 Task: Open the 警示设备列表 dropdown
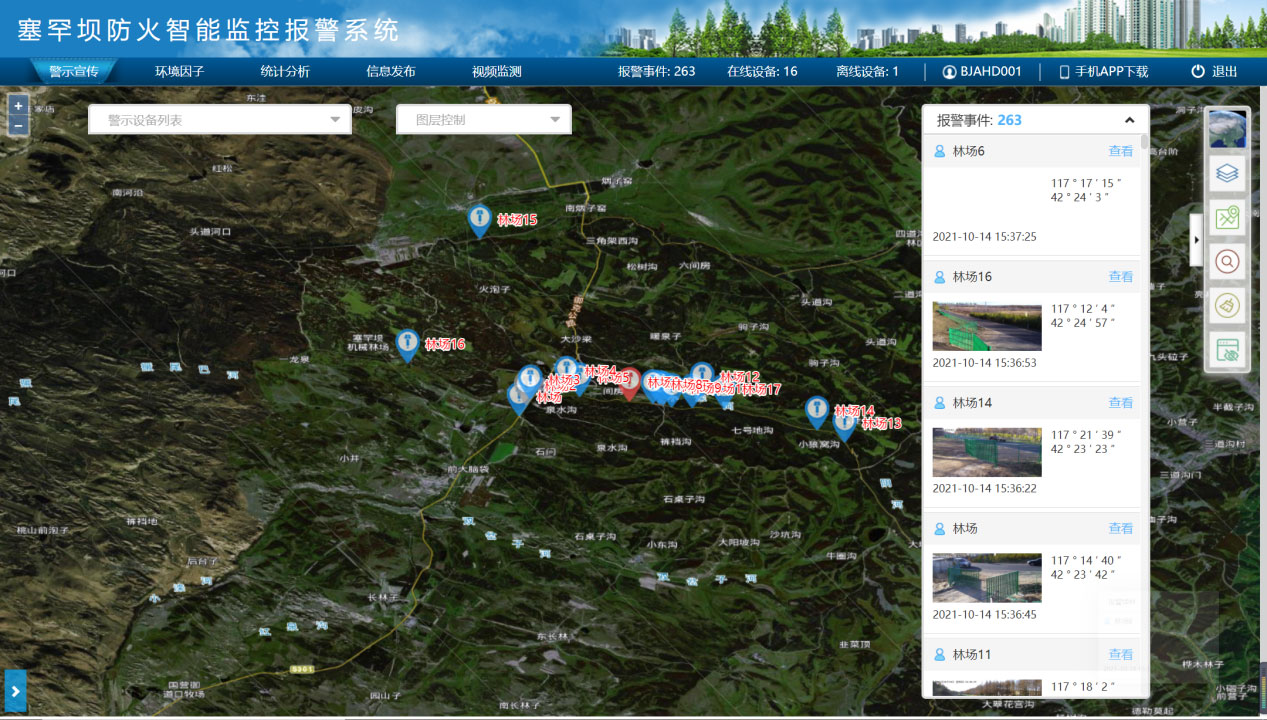point(220,120)
